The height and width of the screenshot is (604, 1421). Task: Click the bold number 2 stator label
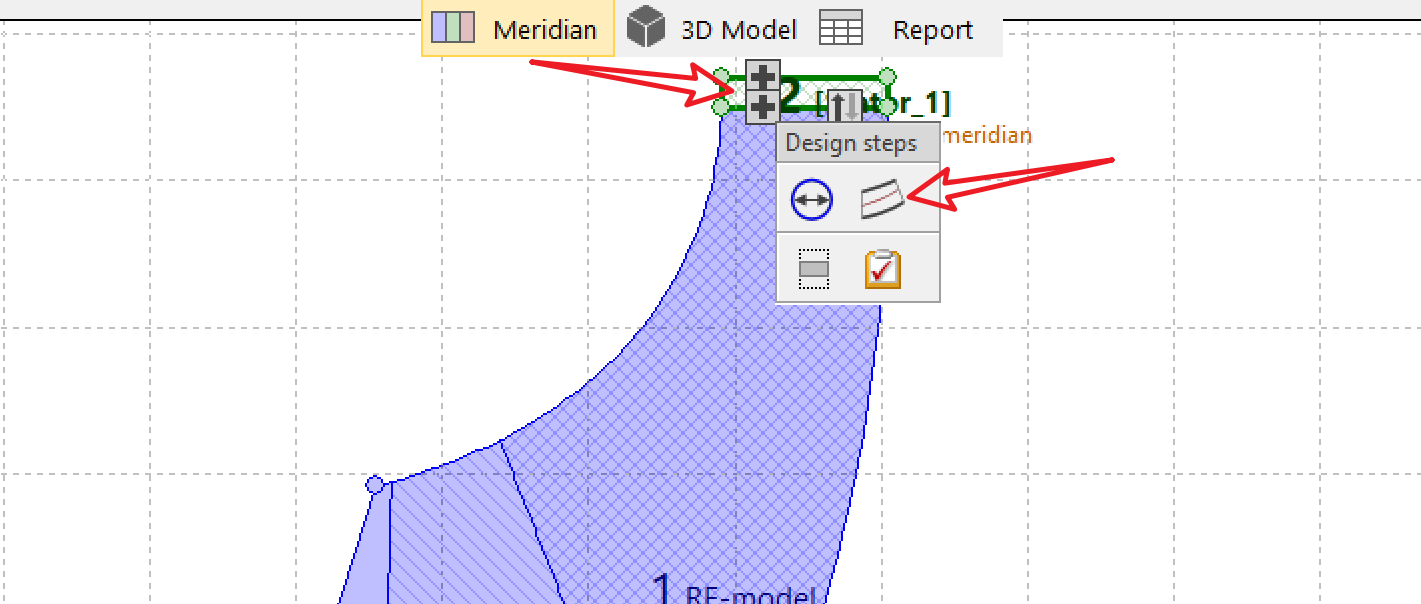pos(790,96)
